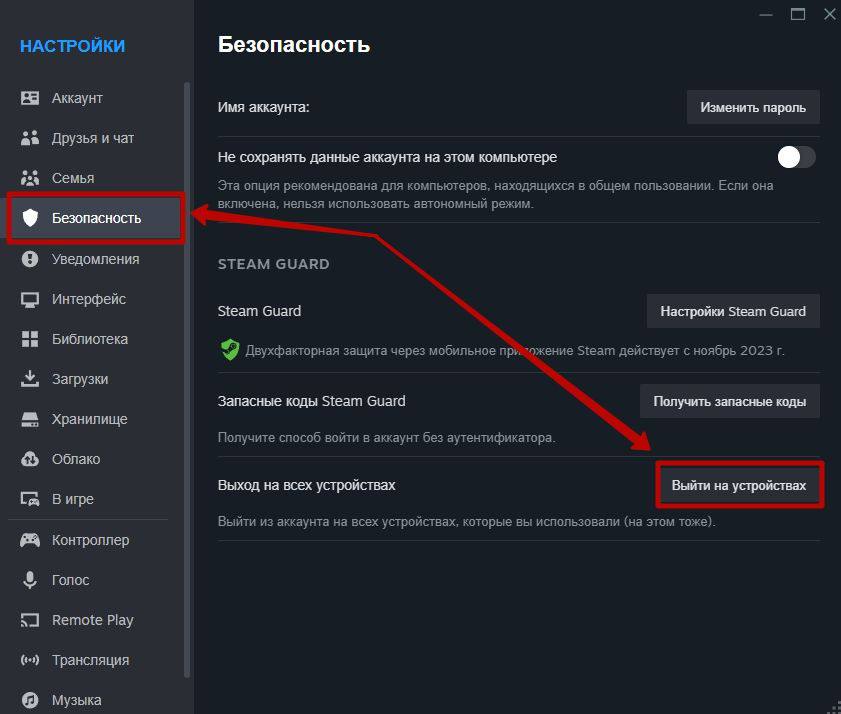Click the Уведомления notifications bell icon
841x714 pixels.
click(31, 258)
